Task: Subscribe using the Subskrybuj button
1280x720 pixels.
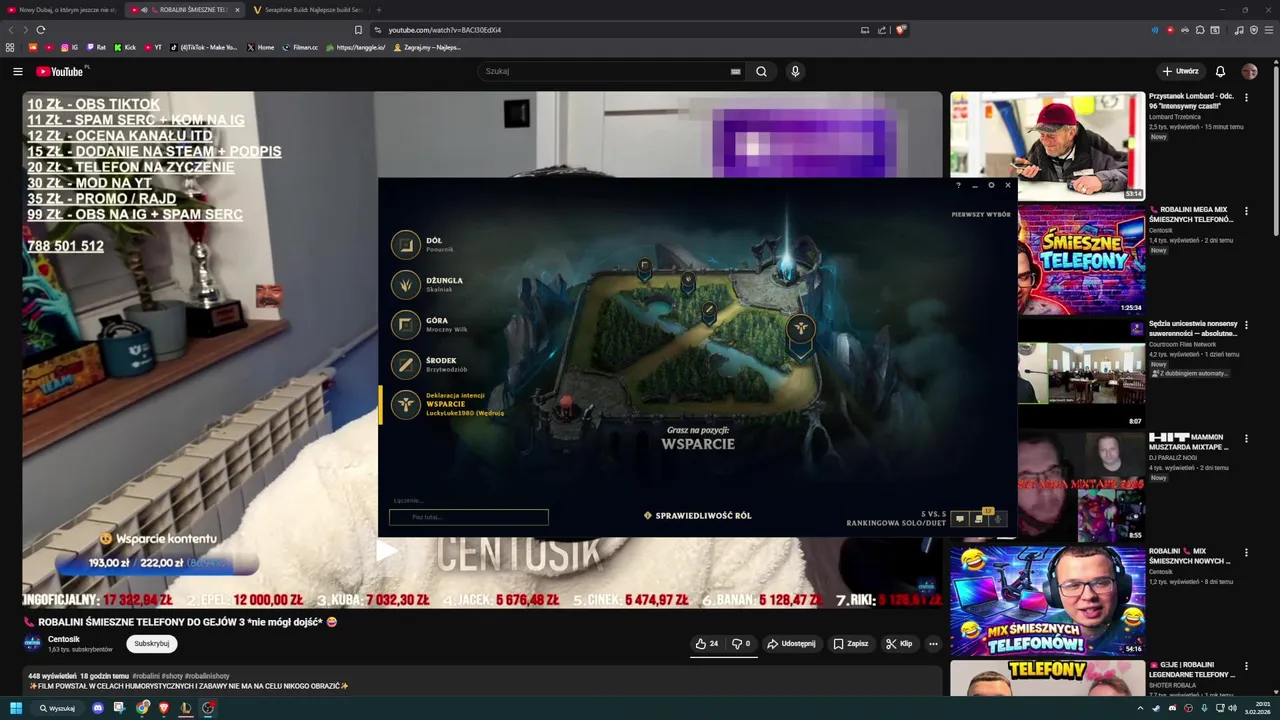Action: pos(152,644)
